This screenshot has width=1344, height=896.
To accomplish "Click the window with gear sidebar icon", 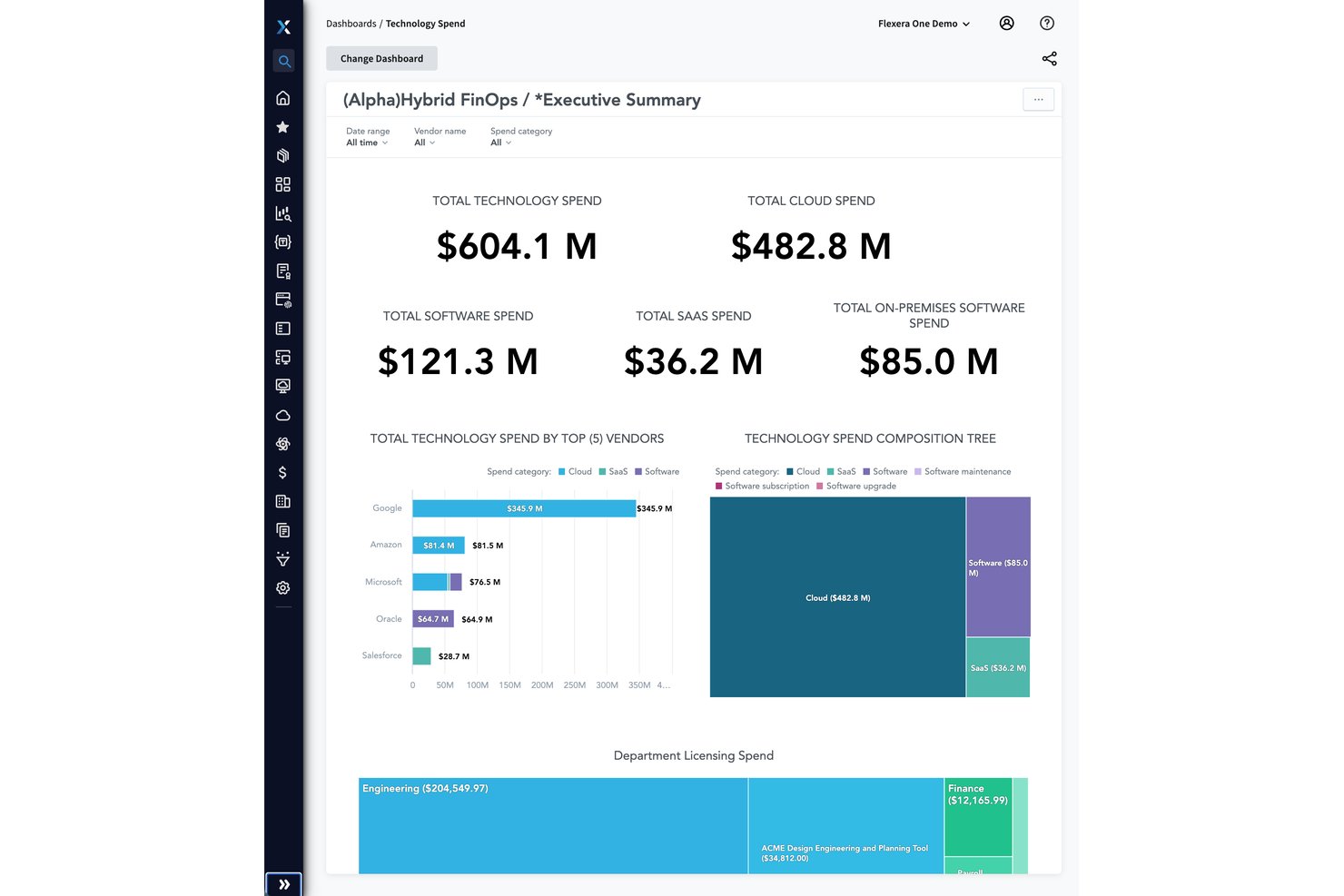I will tap(283, 300).
